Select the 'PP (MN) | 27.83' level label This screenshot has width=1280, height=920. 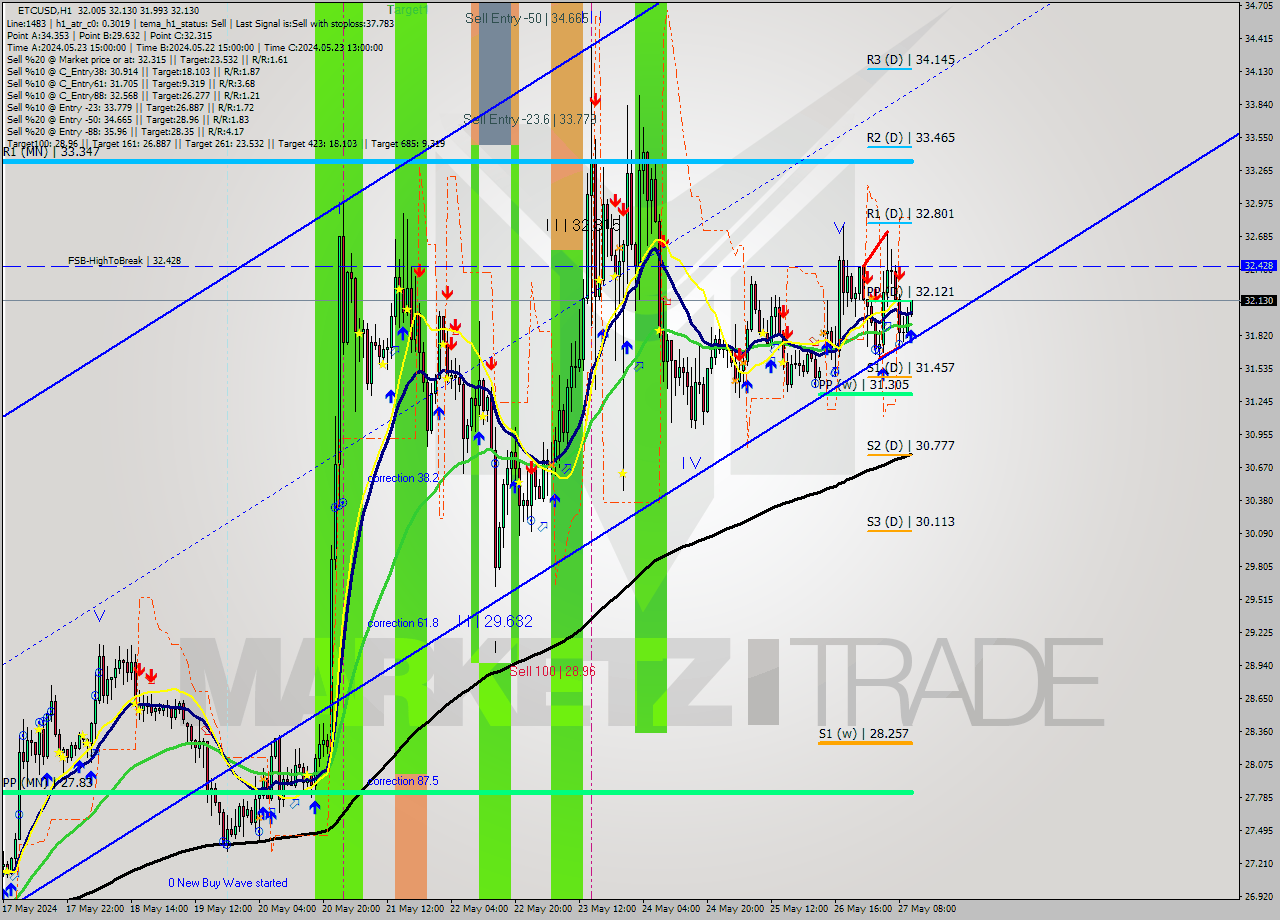(47, 783)
